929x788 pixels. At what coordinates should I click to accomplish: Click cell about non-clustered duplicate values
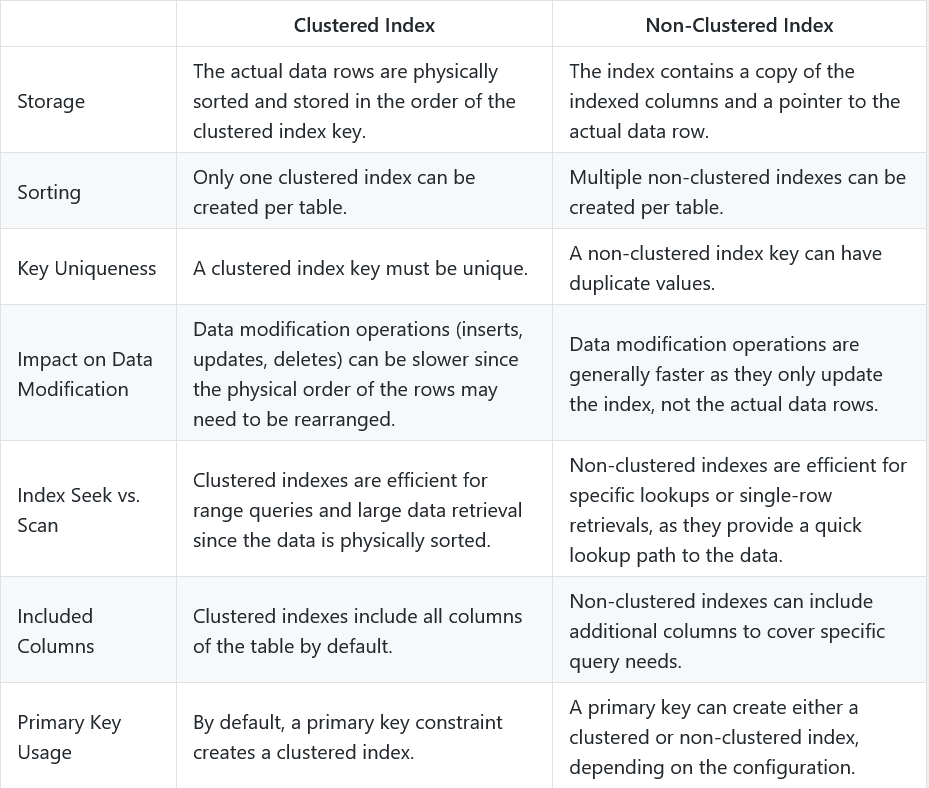point(725,268)
